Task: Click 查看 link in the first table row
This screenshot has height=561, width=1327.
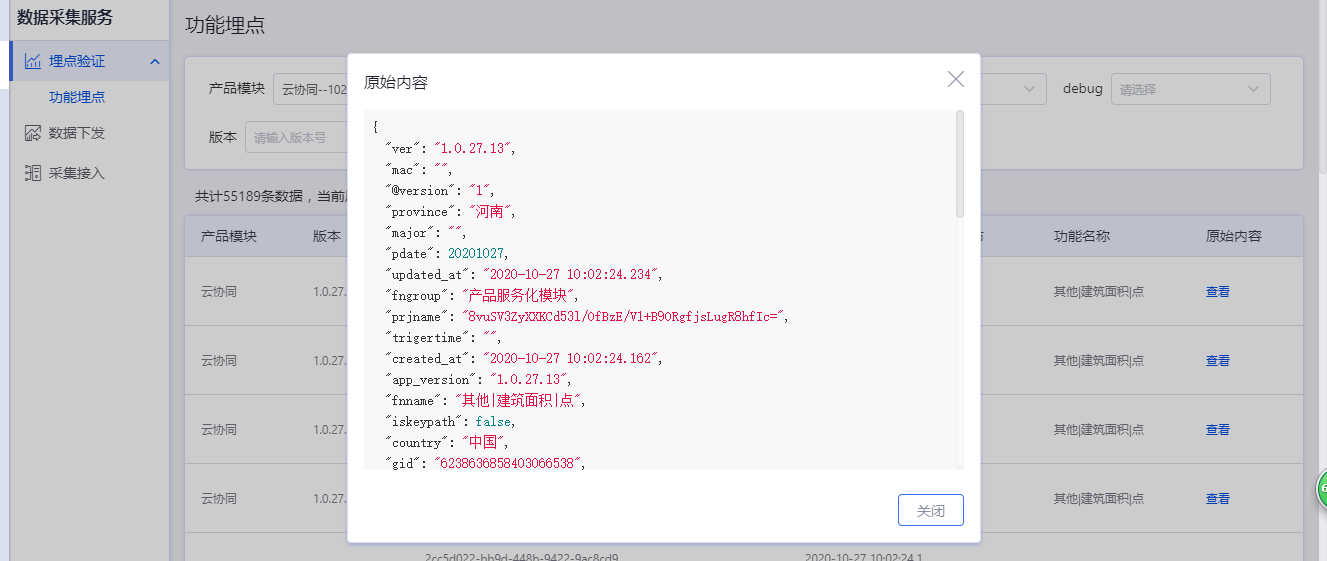Action: (1217, 292)
